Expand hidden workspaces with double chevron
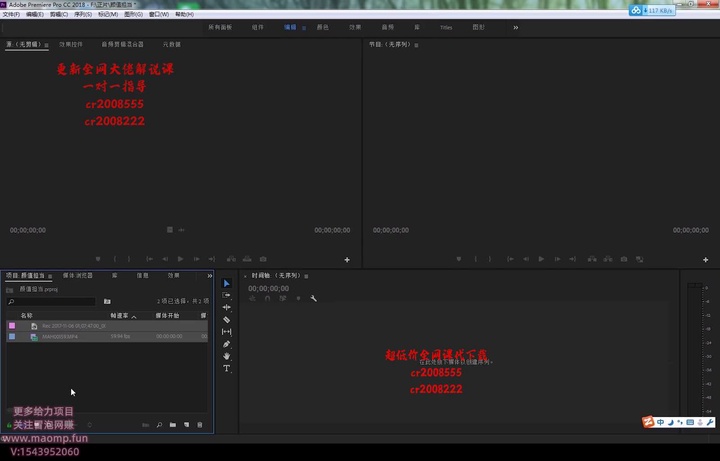The height and width of the screenshot is (461, 720). (x=516, y=27)
